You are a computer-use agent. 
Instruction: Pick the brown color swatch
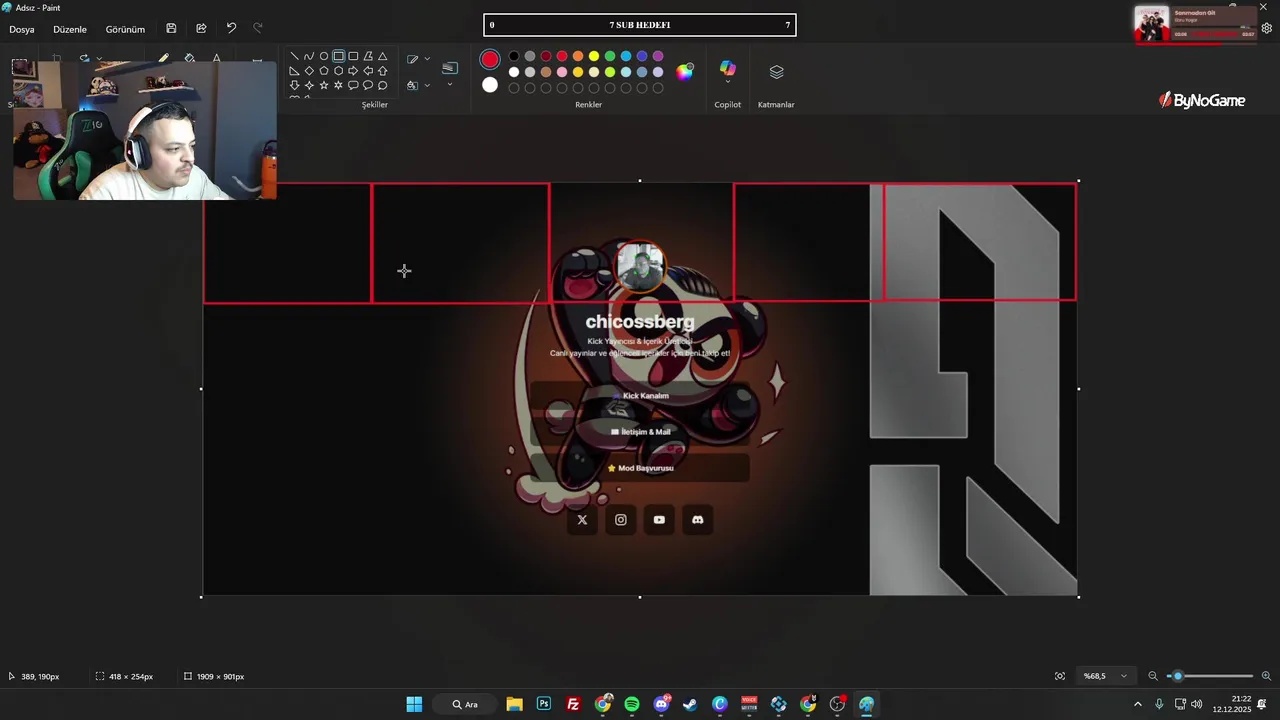click(x=546, y=72)
